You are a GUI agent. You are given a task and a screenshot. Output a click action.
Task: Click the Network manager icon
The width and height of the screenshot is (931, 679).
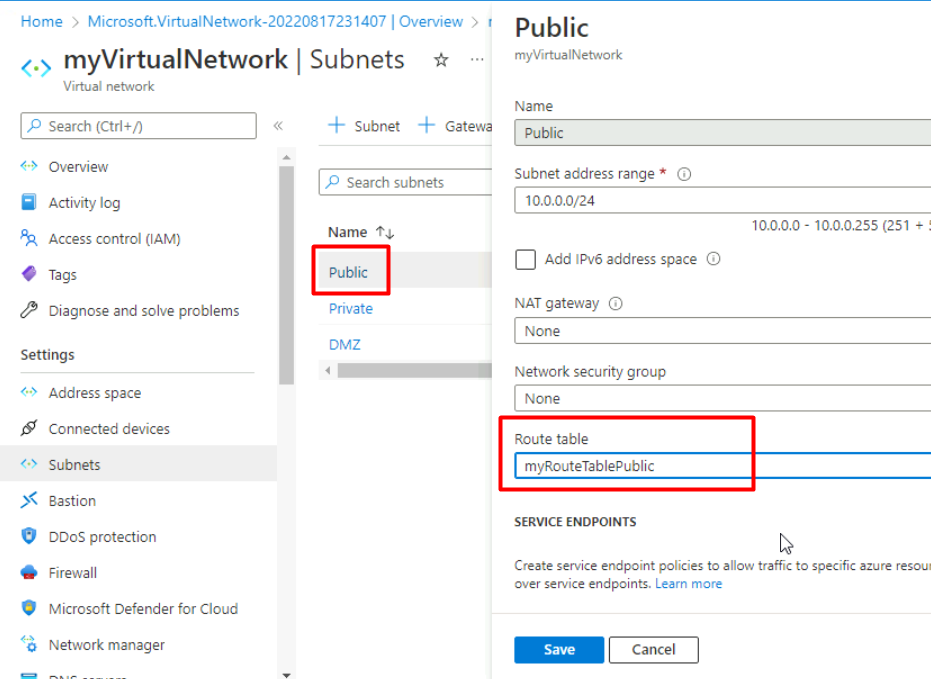[28, 643]
